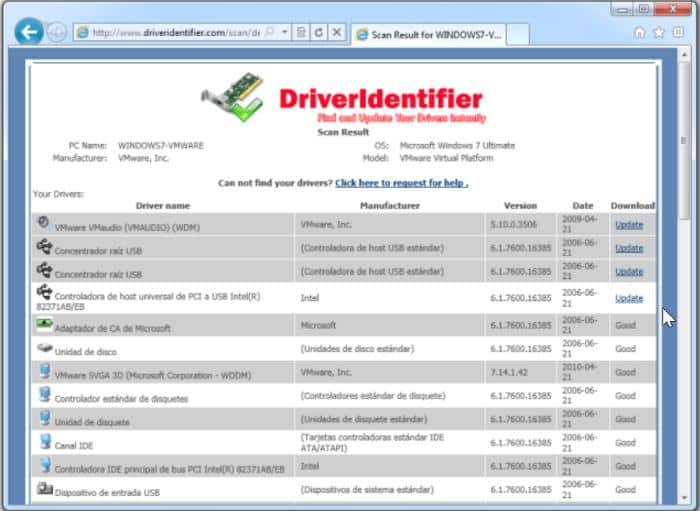Click the USB icon on the Concentrador raíz USB row just above the Intel row
This screenshot has width=700, height=511.
click(44, 270)
